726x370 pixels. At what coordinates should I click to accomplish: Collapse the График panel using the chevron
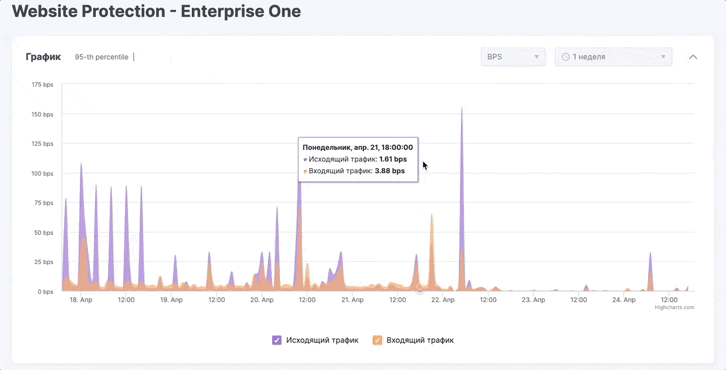[x=693, y=57]
